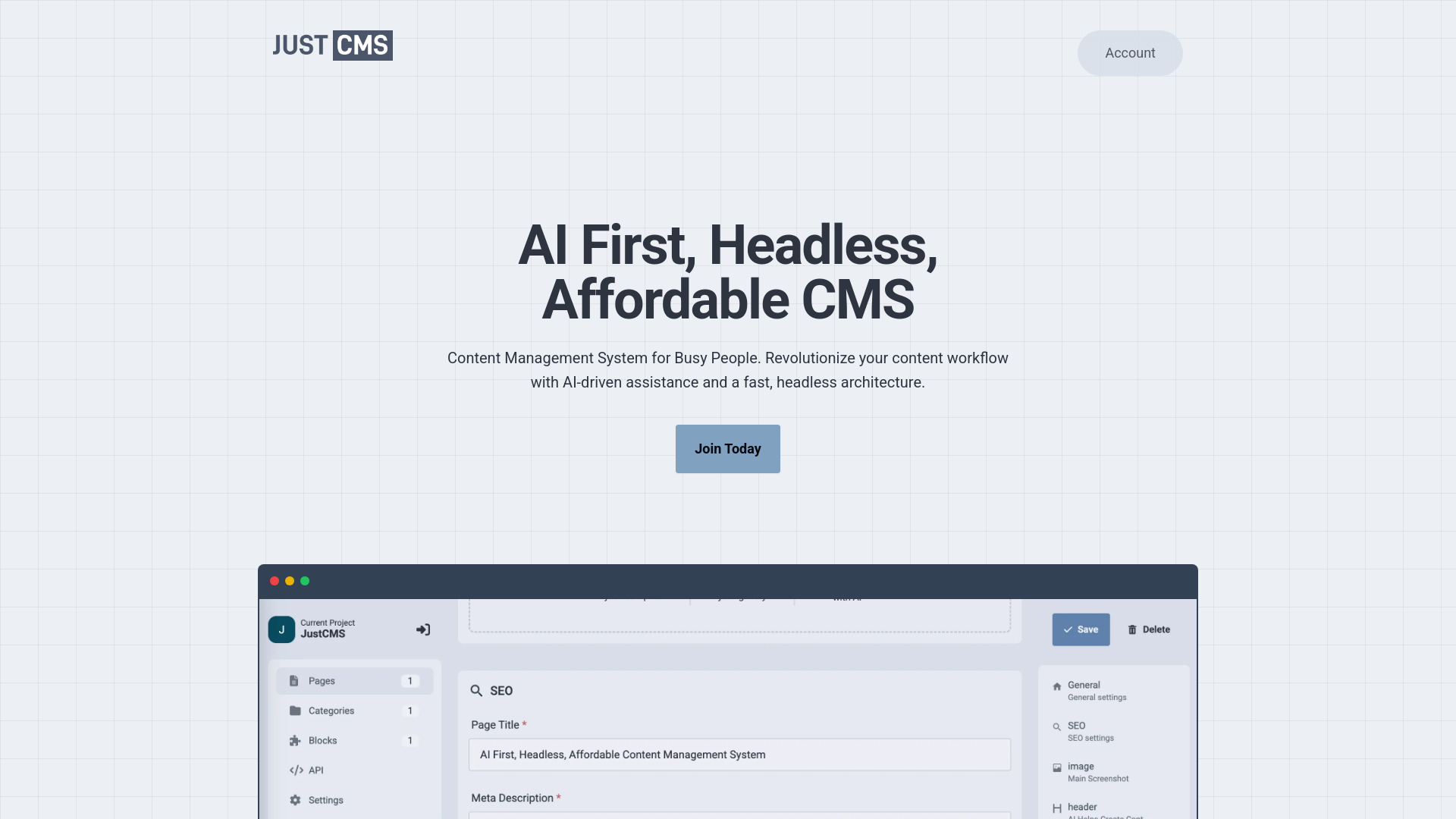The width and height of the screenshot is (1456, 819).
Task: Click the Pages icon in sidebar
Action: [294, 681]
